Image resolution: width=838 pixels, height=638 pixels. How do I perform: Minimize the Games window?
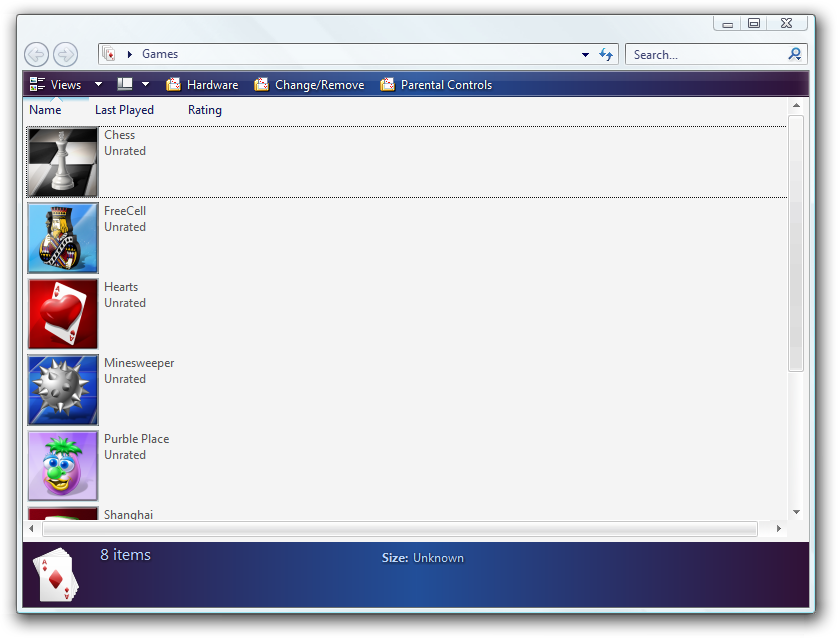point(727,24)
